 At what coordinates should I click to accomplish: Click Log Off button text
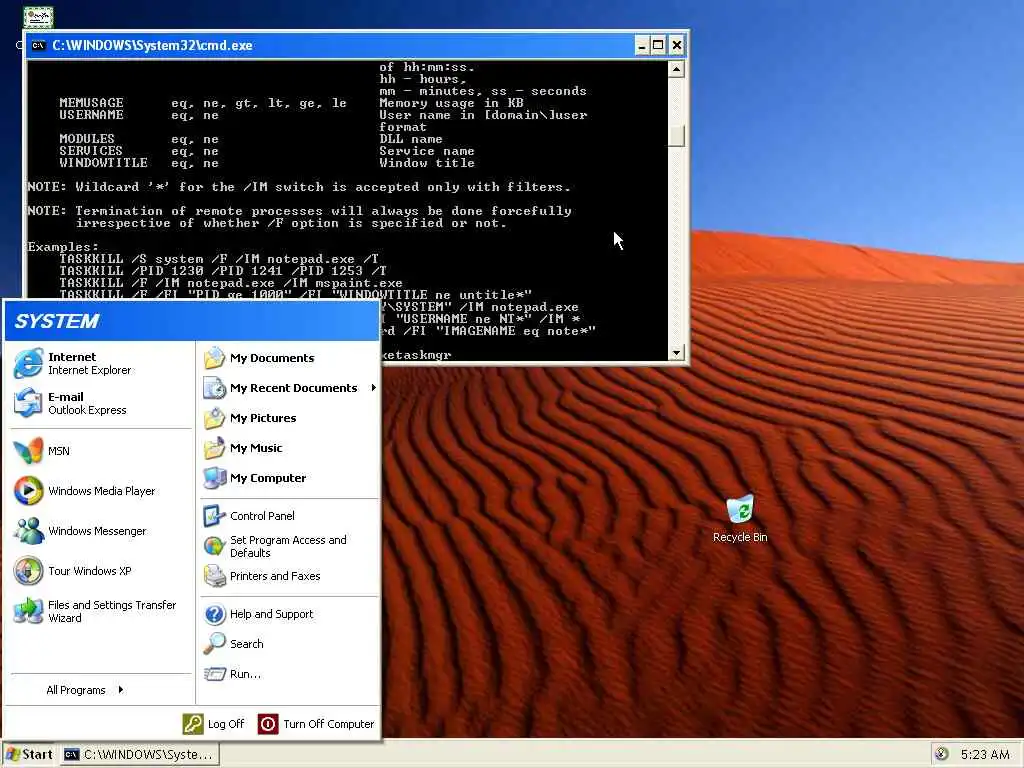pos(226,724)
